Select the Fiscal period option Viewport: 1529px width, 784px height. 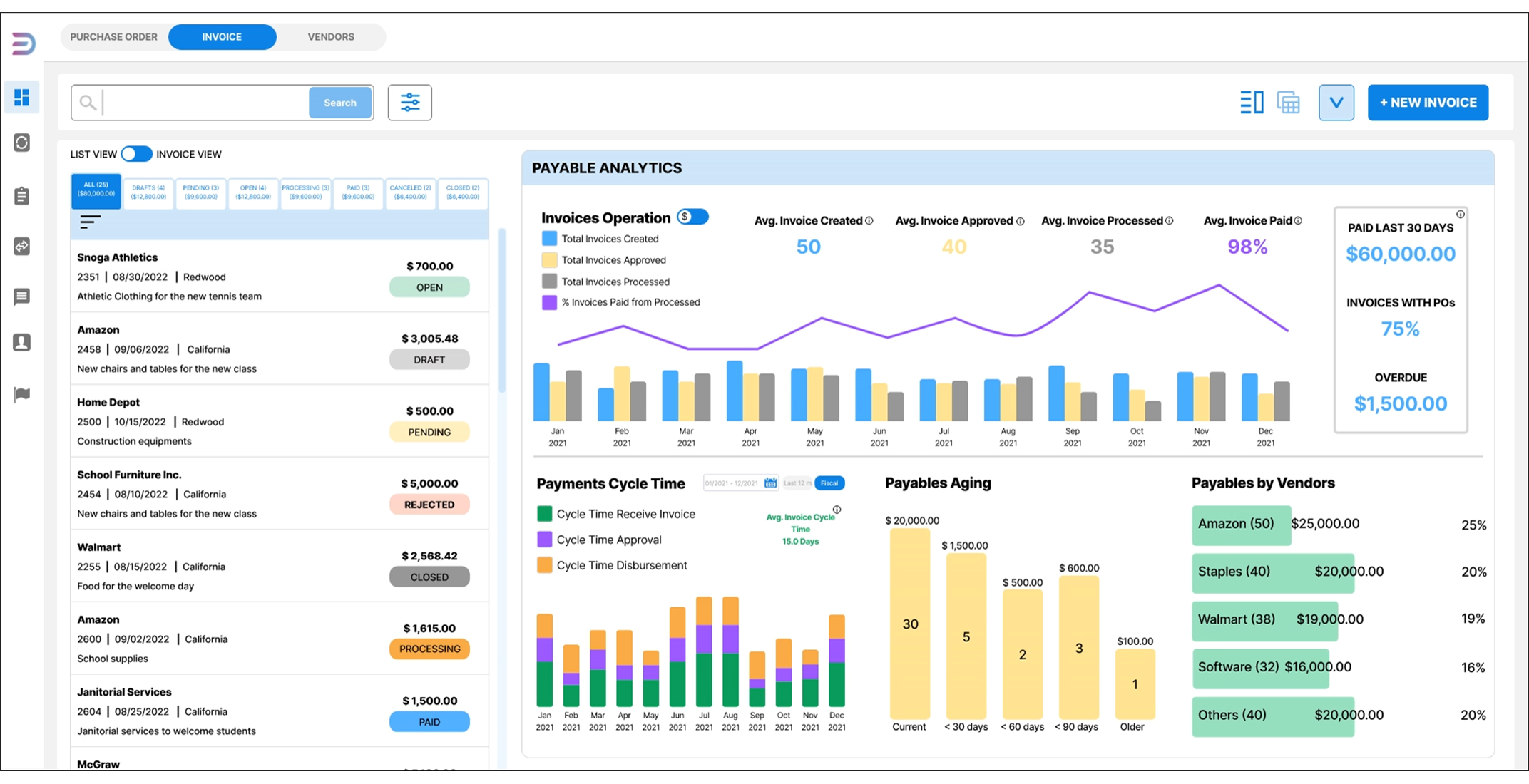click(x=829, y=483)
